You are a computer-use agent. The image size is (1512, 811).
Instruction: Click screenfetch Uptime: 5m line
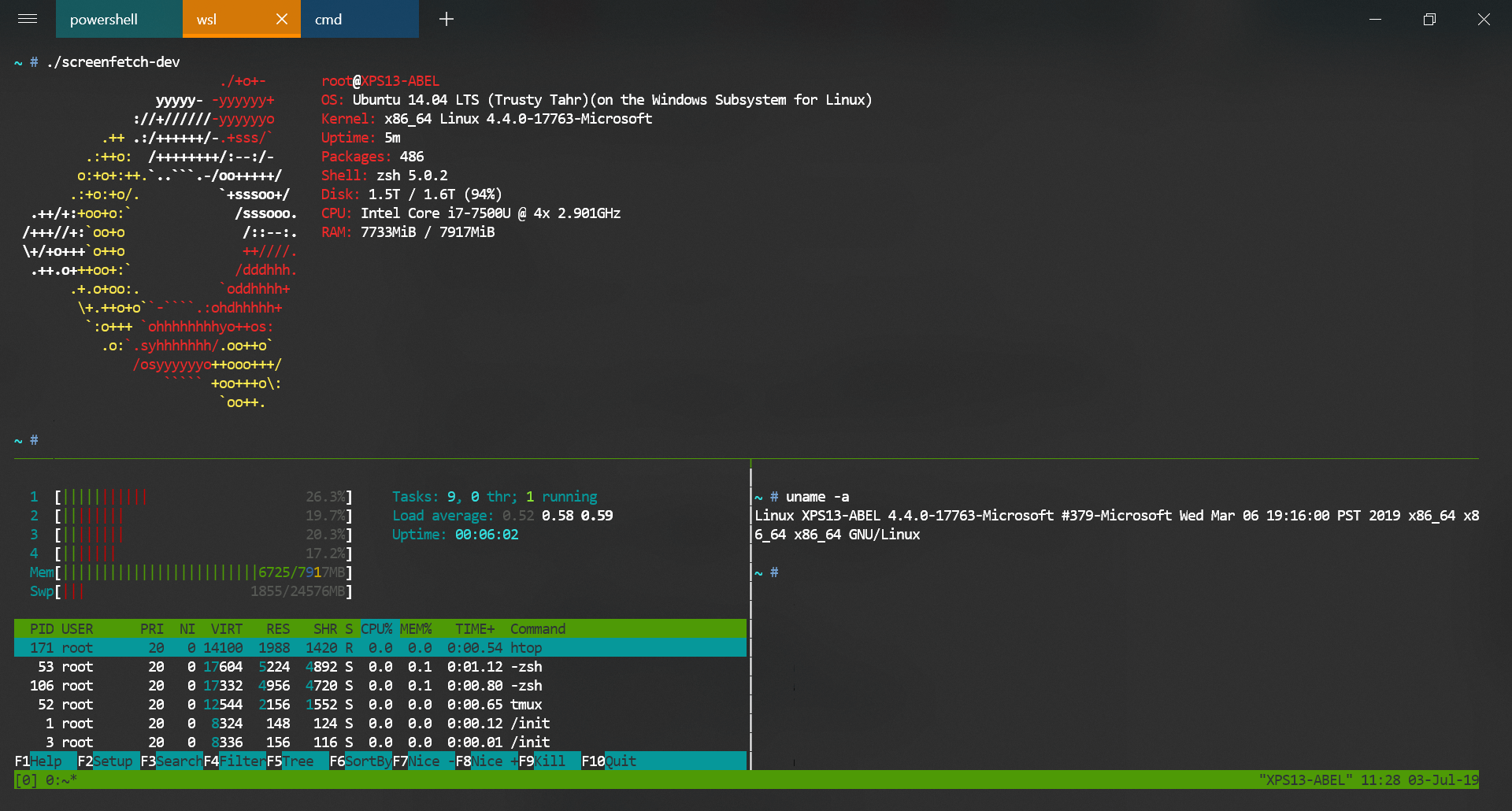click(361, 138)
